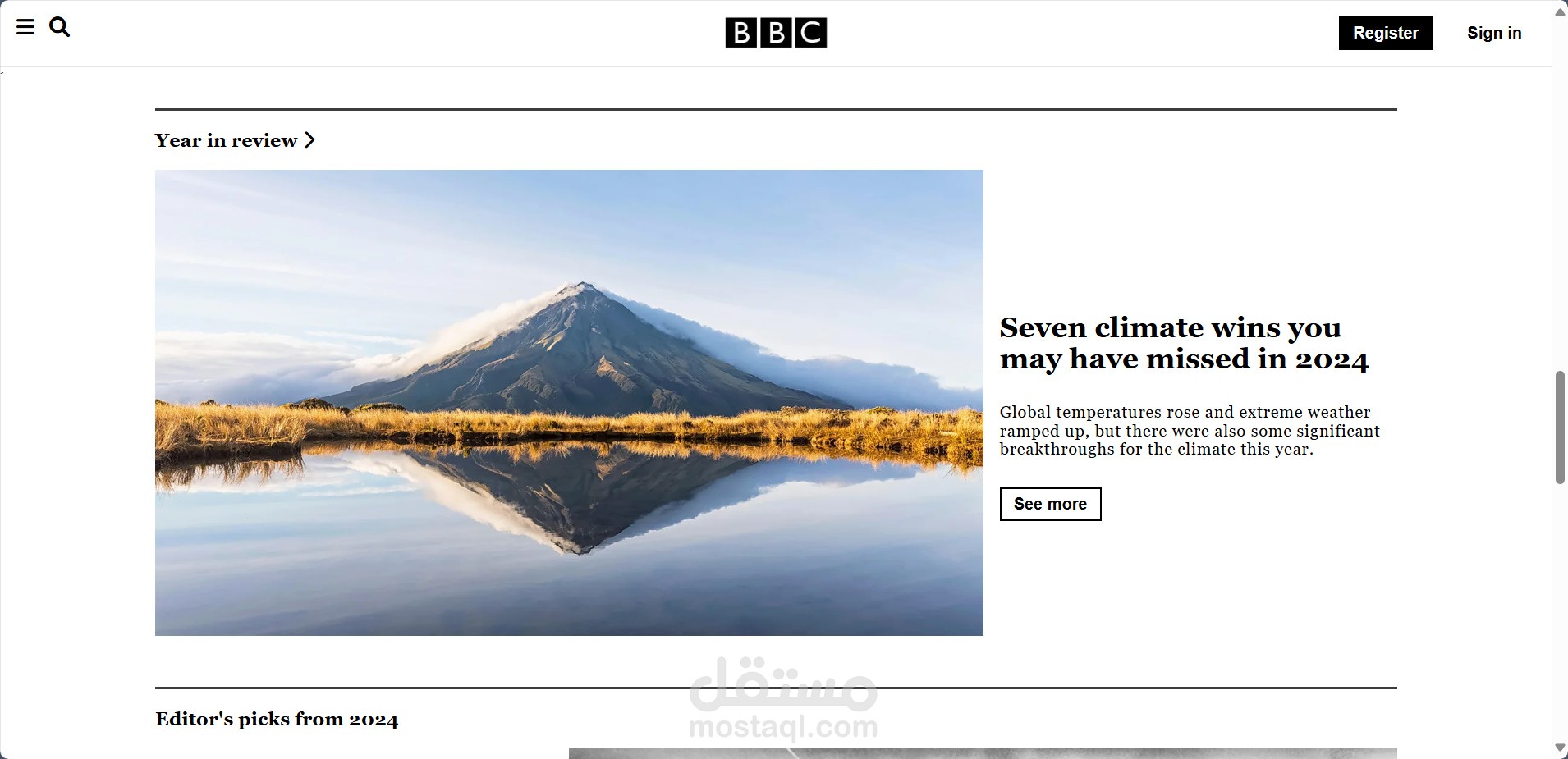Image resolution: width=1568 pixels, height=759 pixels.
Task: Click the Register button
Action: pyautogui.click(x=1386, y=33)
